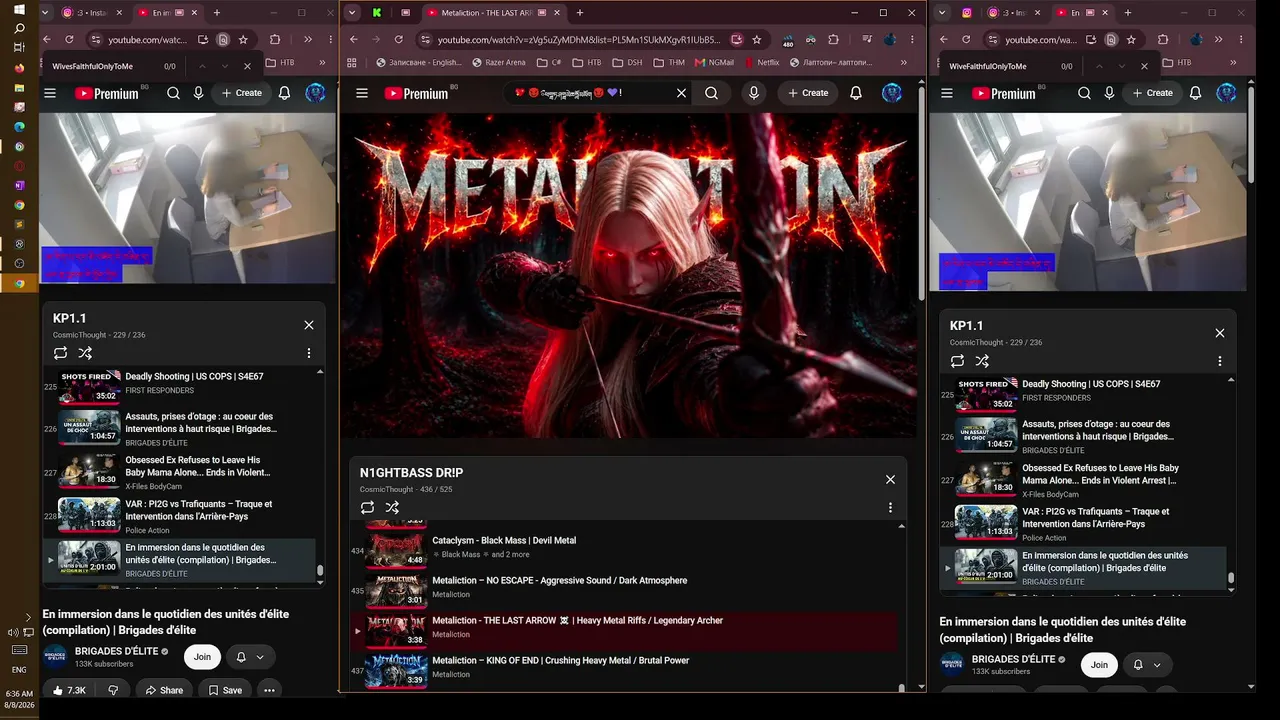Screen dimensions: 1280x720
Task: Open tab search dropdown in middle window
Action: point(352,13)
